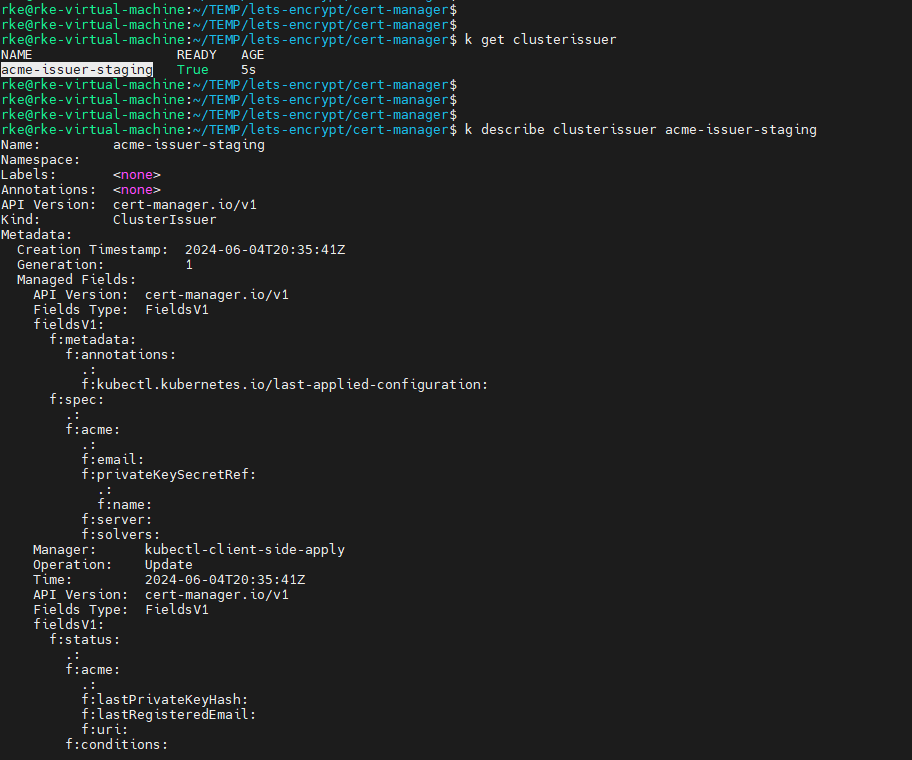Click the Metadata: heading
The image size is (912, 760).
coord(36,235)
